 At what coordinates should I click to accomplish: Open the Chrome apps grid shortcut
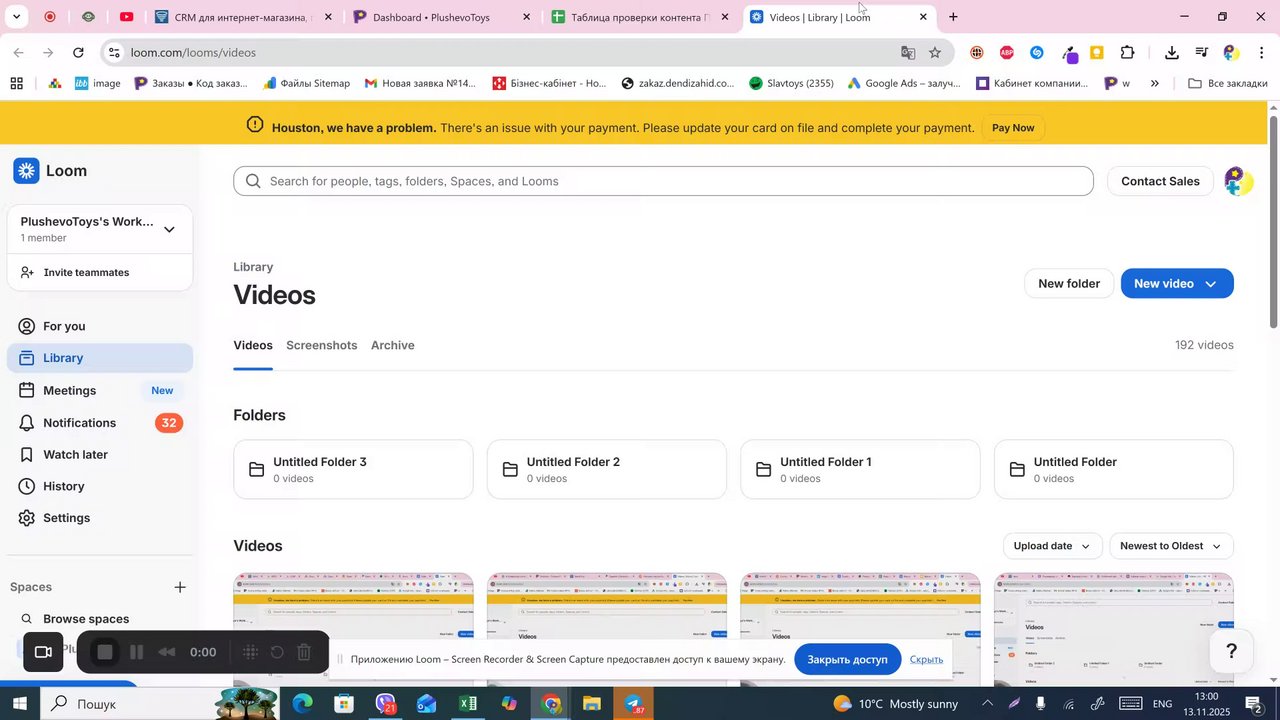[16, 83]
